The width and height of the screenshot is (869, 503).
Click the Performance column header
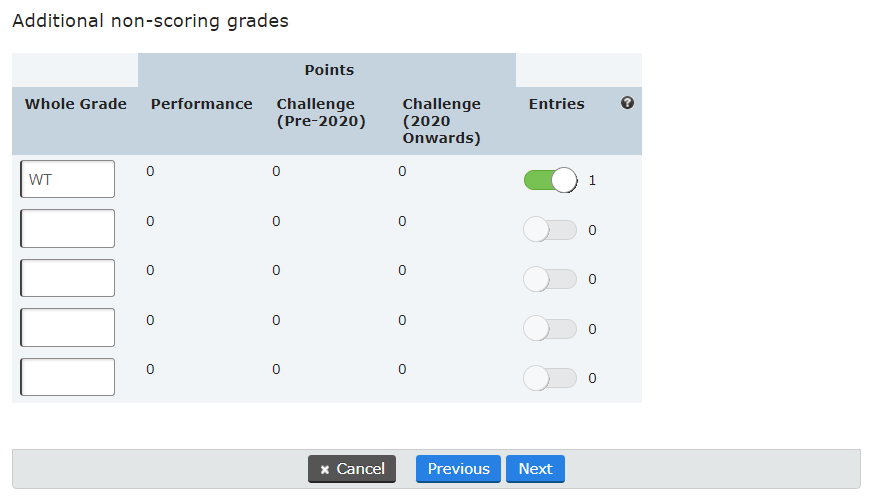[202, 104]
